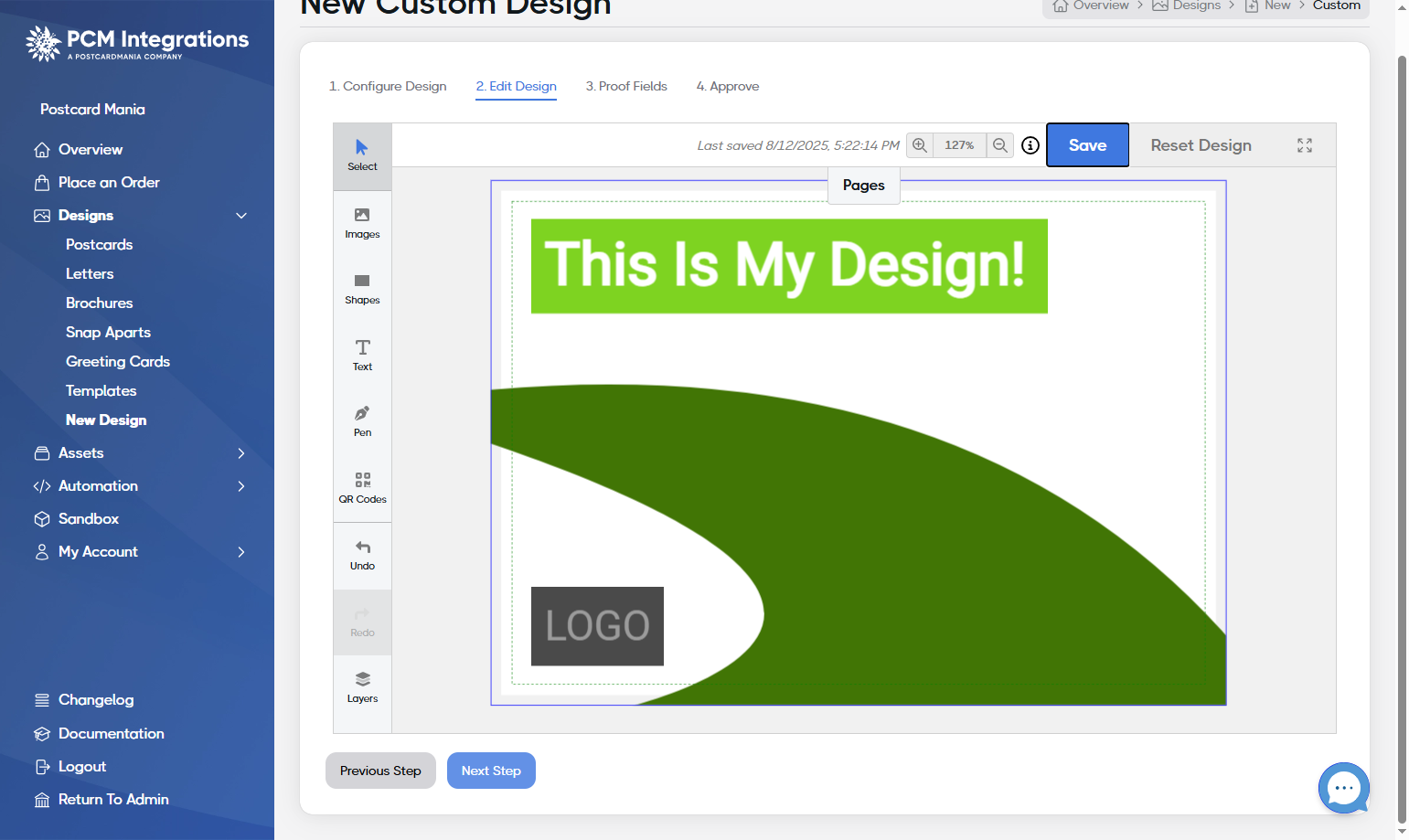Open the Layers panel
The width and height of the screenshot is (1409, 840).
point(362,687)
